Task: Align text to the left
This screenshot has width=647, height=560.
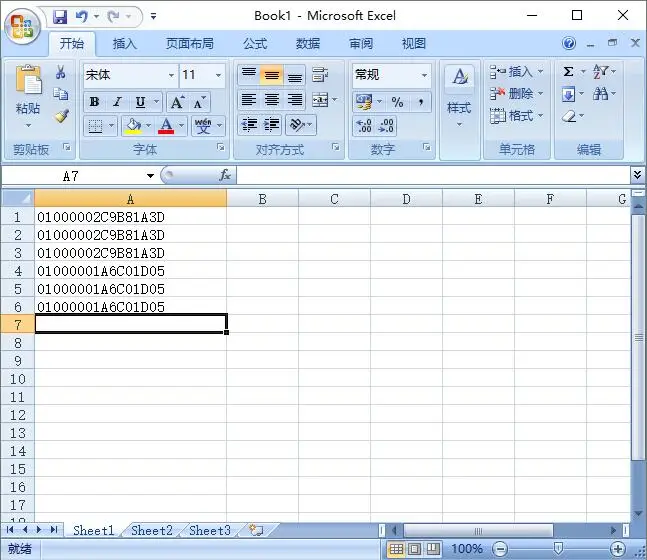Action: (249, 100)
